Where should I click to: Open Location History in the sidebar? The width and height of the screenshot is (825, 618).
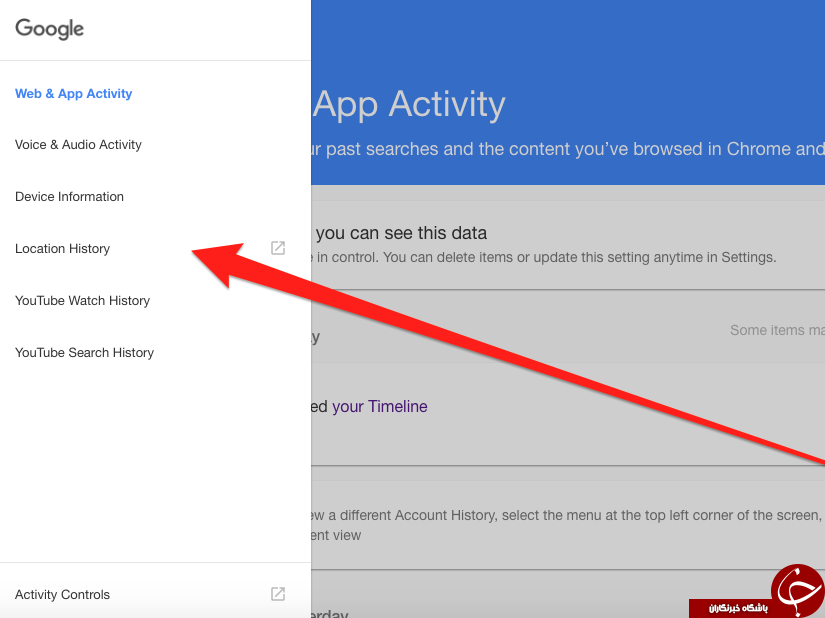tap(63, 248)
